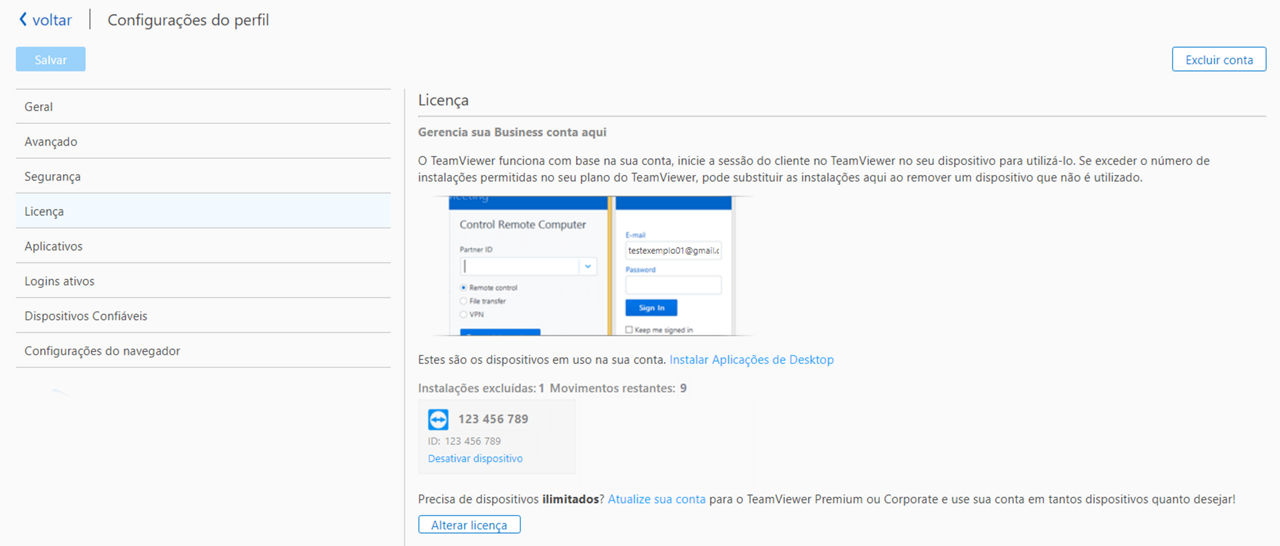Click the Excluir conta button

(1219, 60)
